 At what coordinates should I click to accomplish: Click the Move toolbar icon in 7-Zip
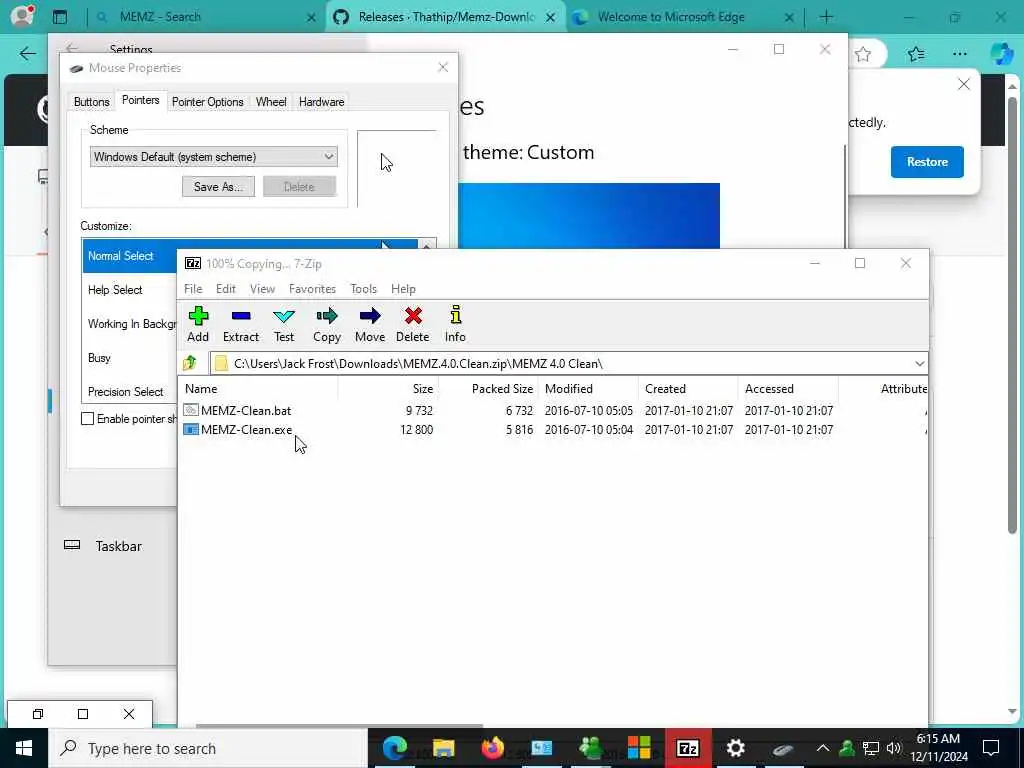[370, 324]
